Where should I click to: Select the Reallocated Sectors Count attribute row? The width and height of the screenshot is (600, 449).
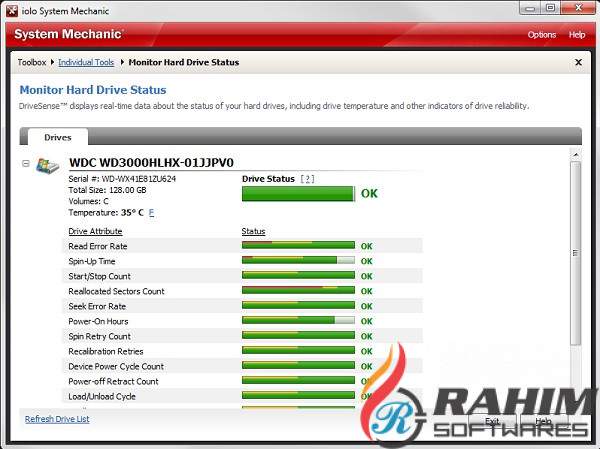(116, 291)
